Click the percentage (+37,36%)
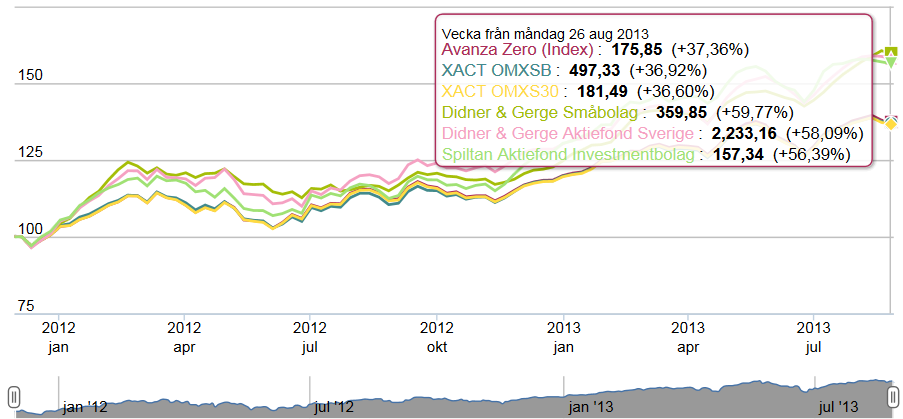The width and height of the screenshot is (903, 419). click(x=710, y=49)
